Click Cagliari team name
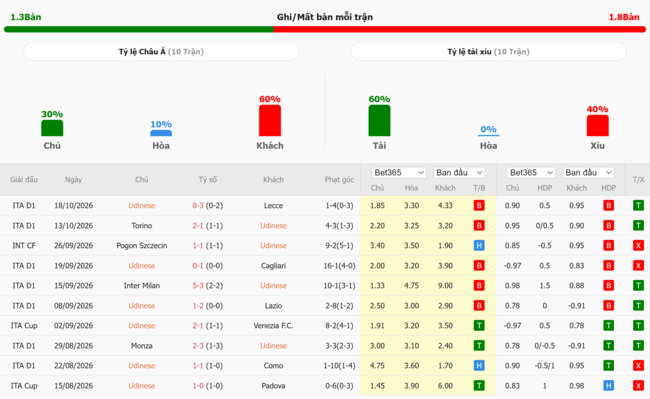Screen dimensions: 650x399 [x=273, y=266]
